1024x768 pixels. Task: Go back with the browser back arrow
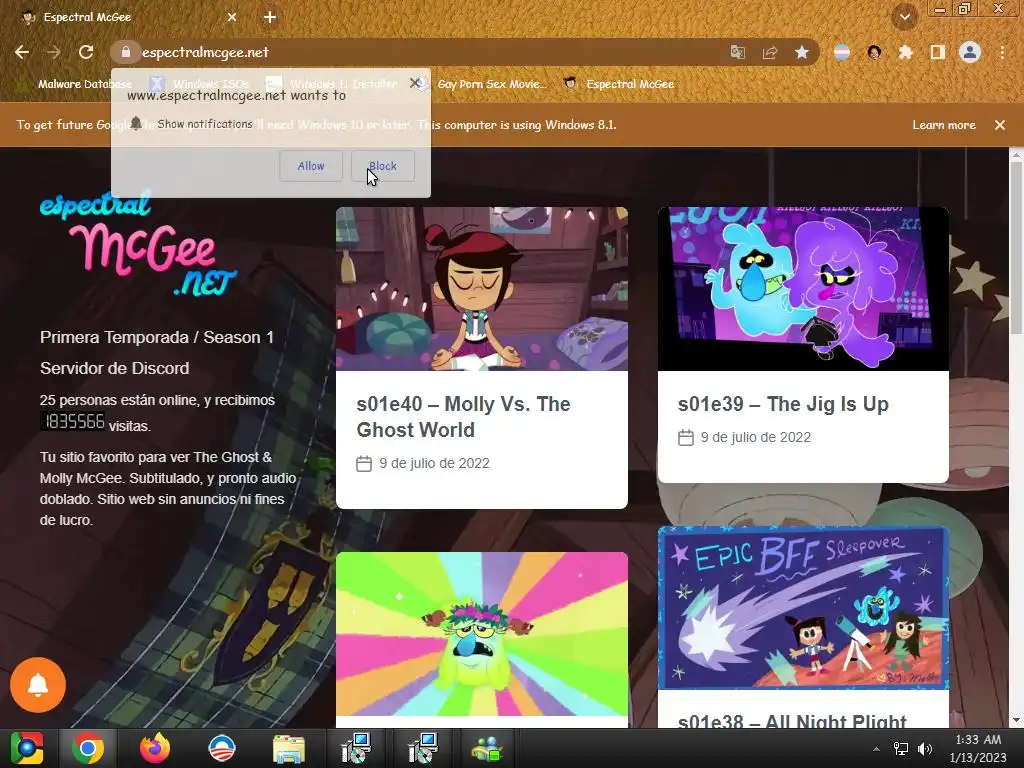click(x=22, y=52)
